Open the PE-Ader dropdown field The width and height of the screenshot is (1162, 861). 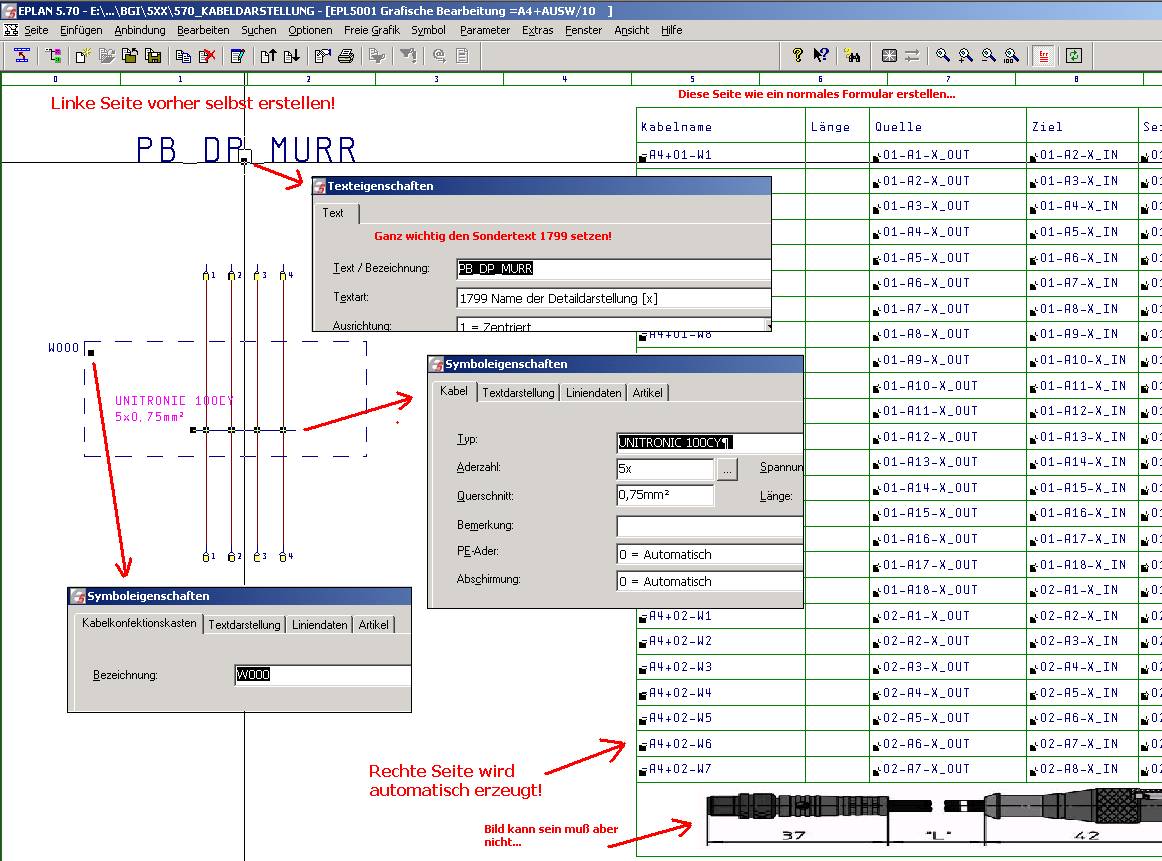(709, 554)
